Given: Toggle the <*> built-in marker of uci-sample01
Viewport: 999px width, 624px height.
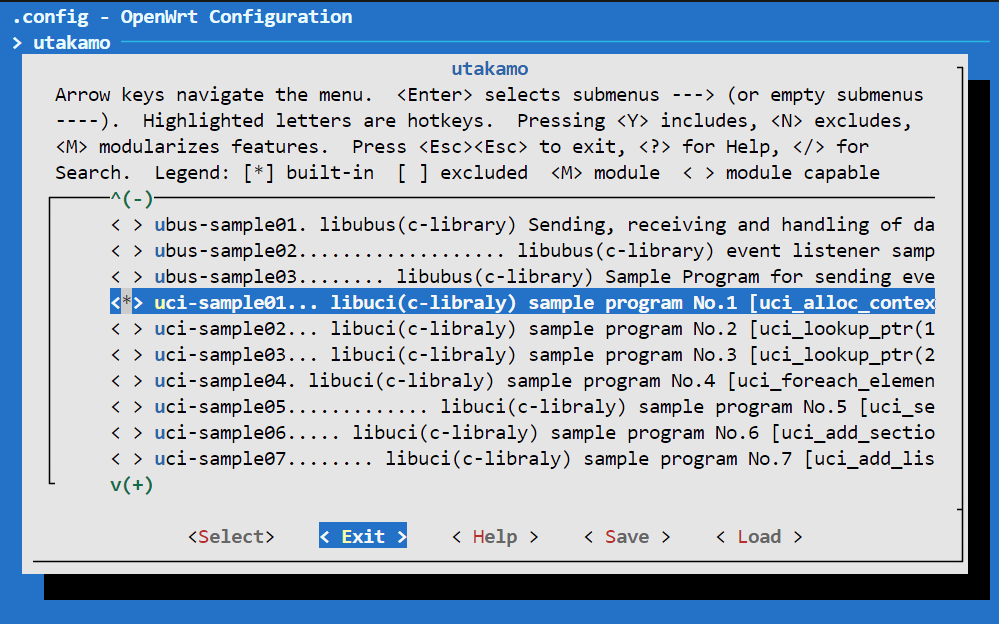Looking at the screenshot, I should tap(127, 303).
